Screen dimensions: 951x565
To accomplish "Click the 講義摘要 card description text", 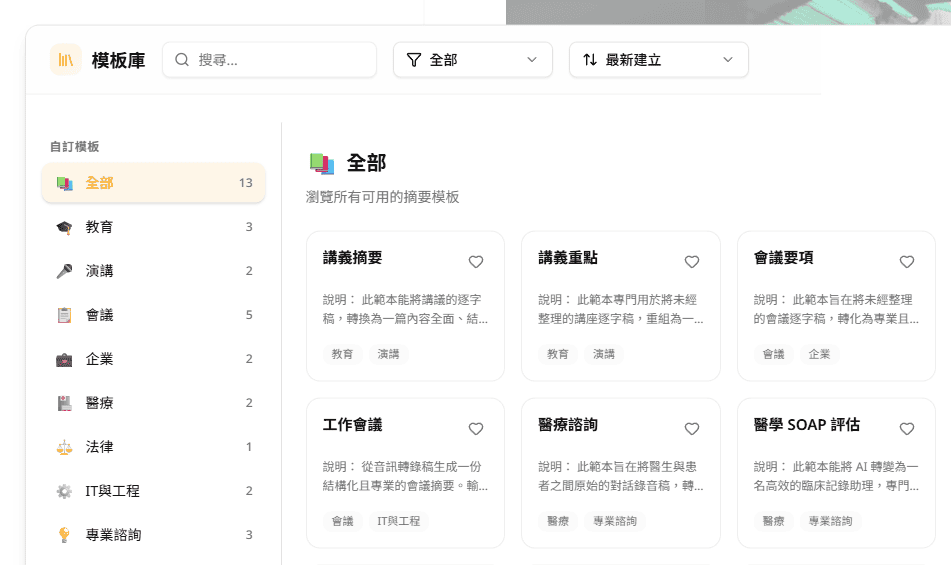I will point(405,309).
